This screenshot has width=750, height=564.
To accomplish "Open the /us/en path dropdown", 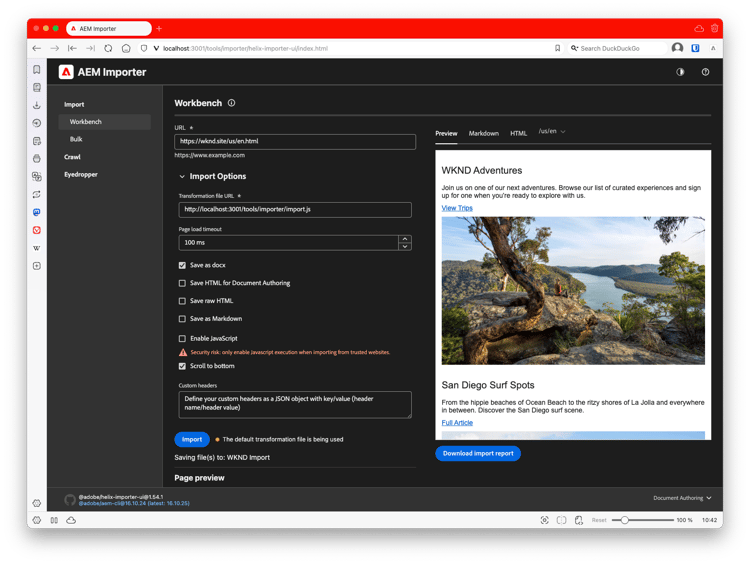I will (x=552, y=131).
